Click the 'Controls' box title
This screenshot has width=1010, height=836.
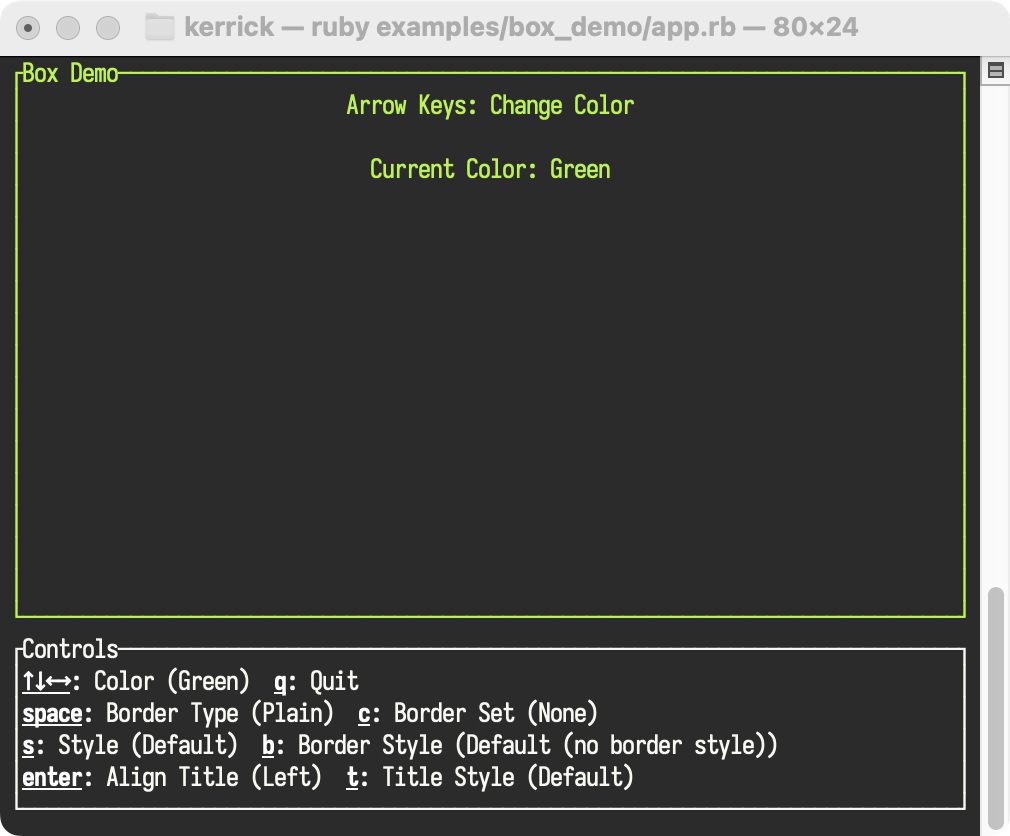(70, 649)
